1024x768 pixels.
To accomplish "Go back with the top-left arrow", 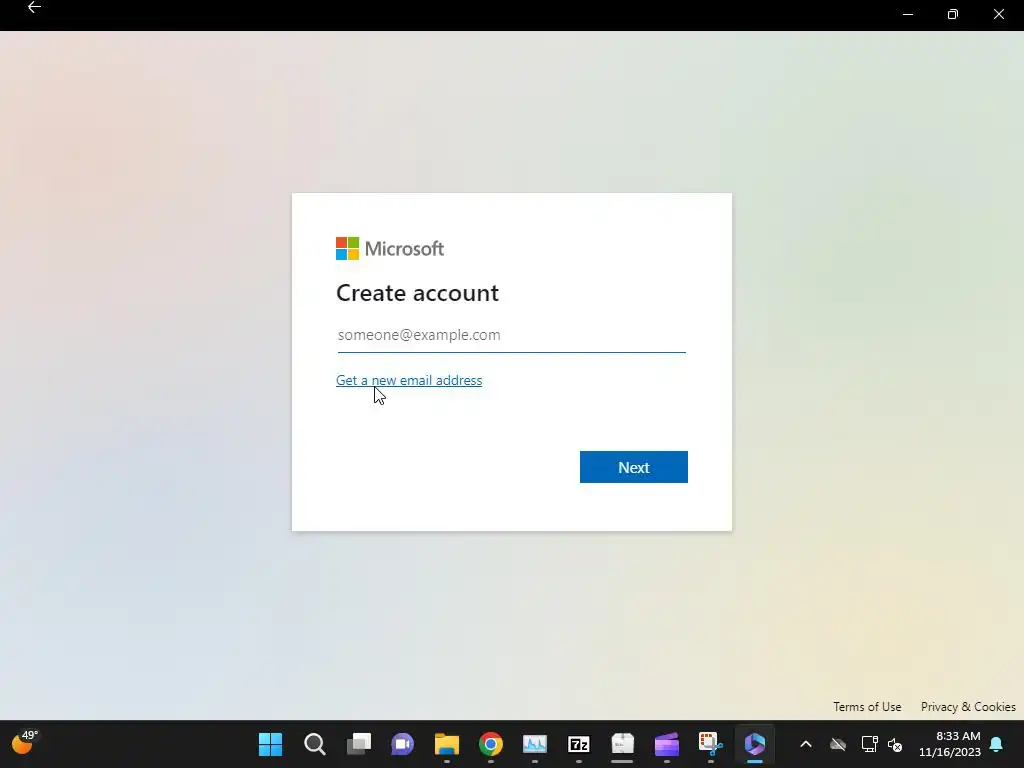I will 34,8.
